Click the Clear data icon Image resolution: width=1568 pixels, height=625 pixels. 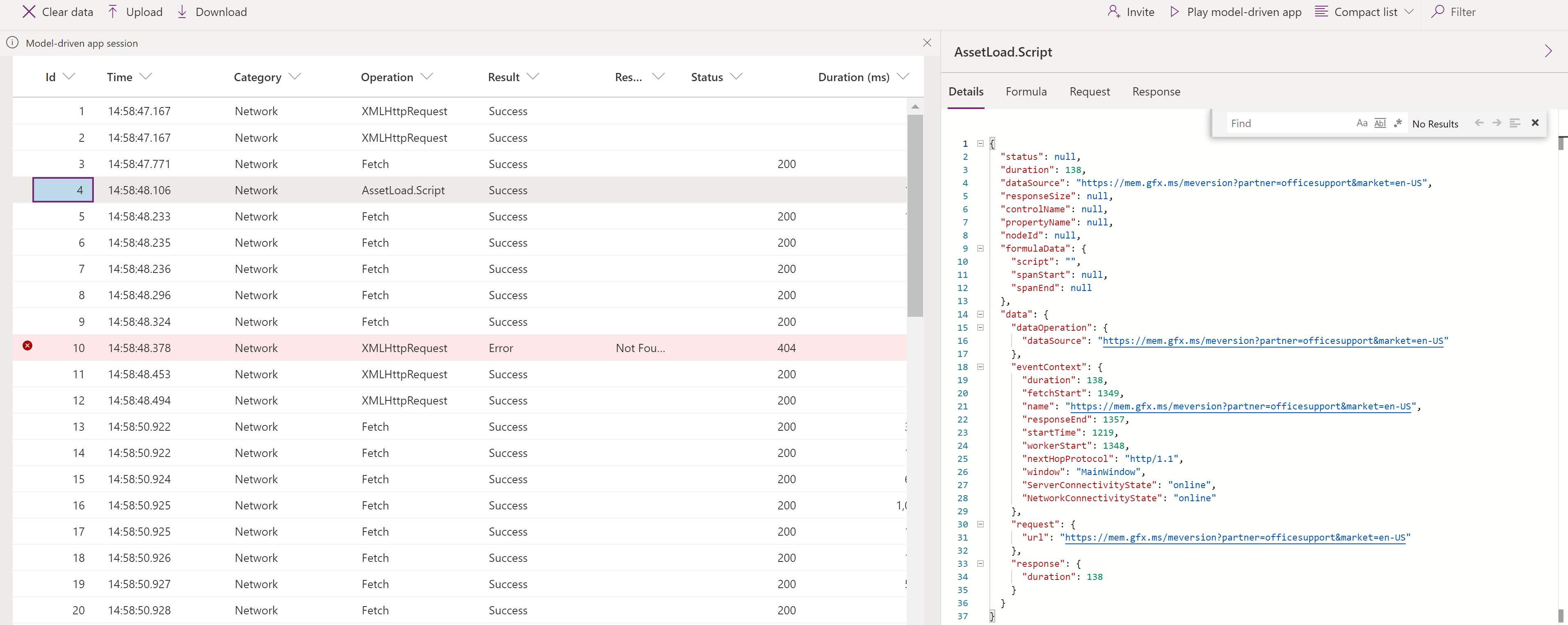click(x=28, y=11)
